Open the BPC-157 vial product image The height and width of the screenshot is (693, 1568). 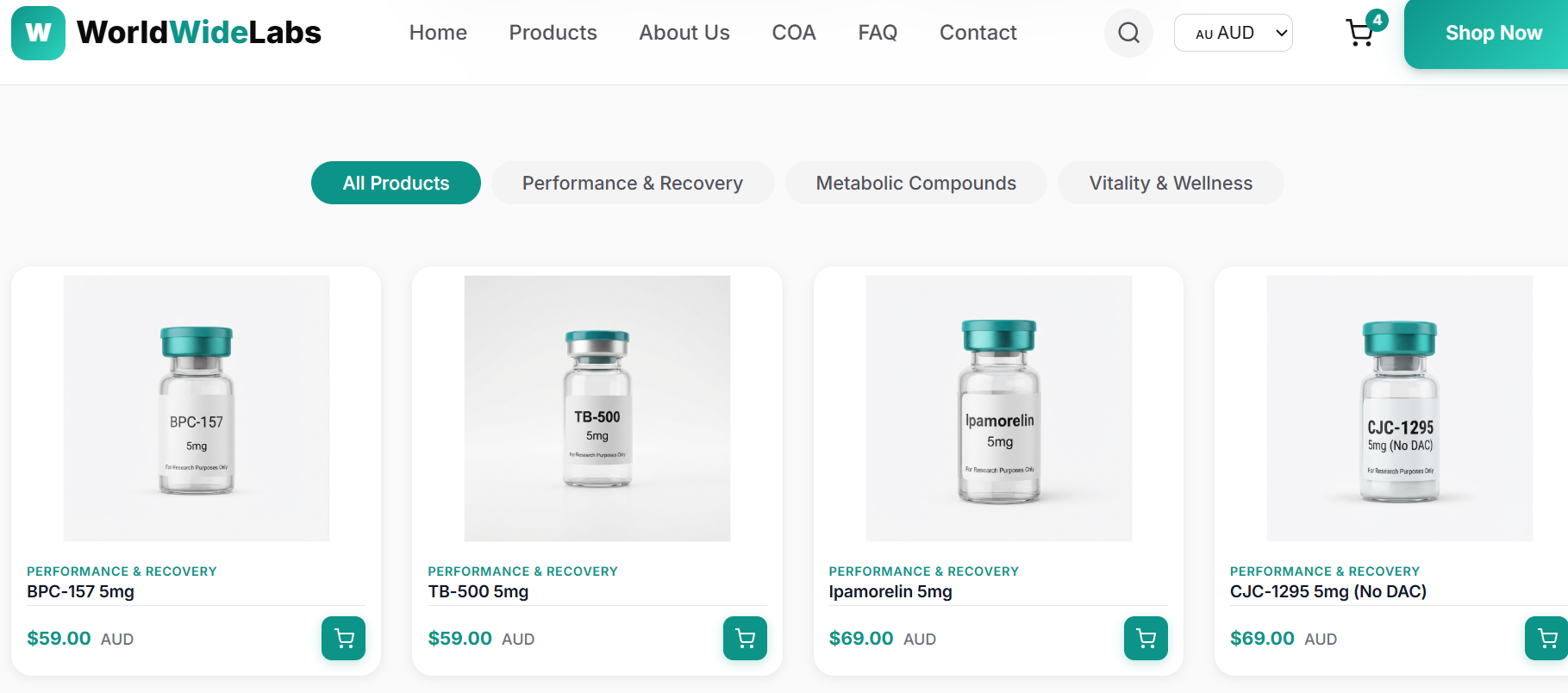coord(197,409)
